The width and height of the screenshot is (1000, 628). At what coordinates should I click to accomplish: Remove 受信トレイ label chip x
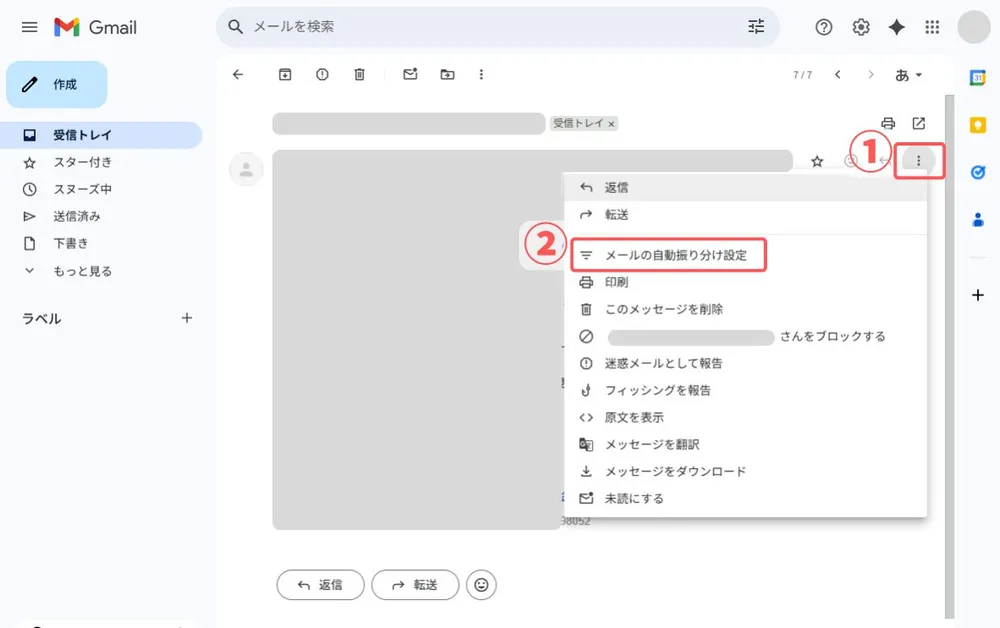coord(611,124)
